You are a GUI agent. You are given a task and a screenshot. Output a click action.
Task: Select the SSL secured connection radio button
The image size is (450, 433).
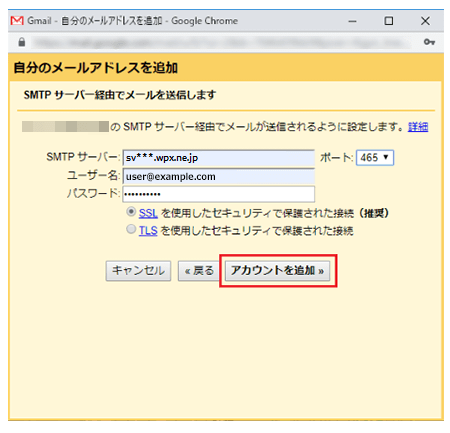pos(131,212)
